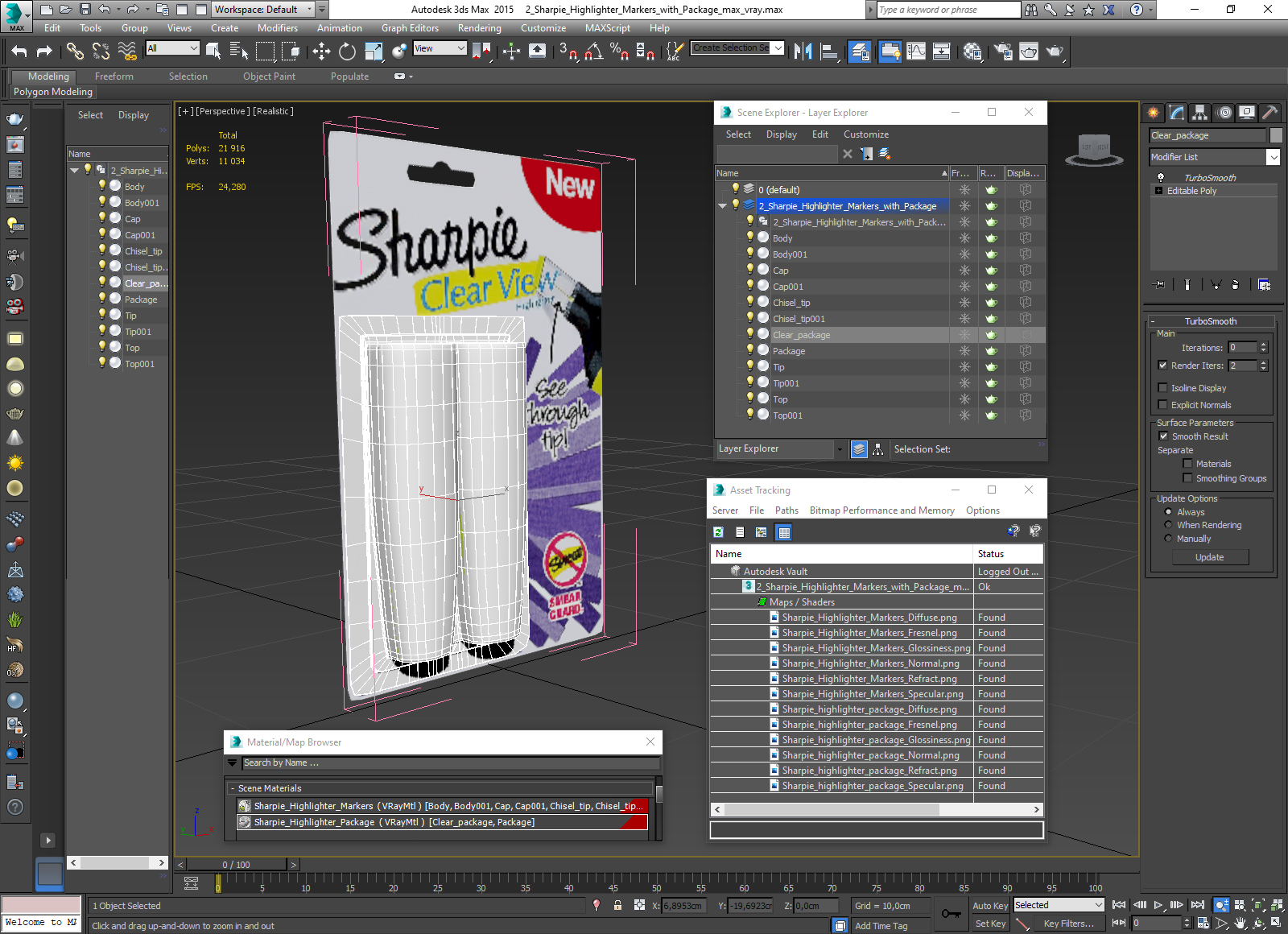Image resolution: width=1288 pixels, height=934 pixels.
Task: Activate the Select and Rotate tool
Action: coord(347,52)
